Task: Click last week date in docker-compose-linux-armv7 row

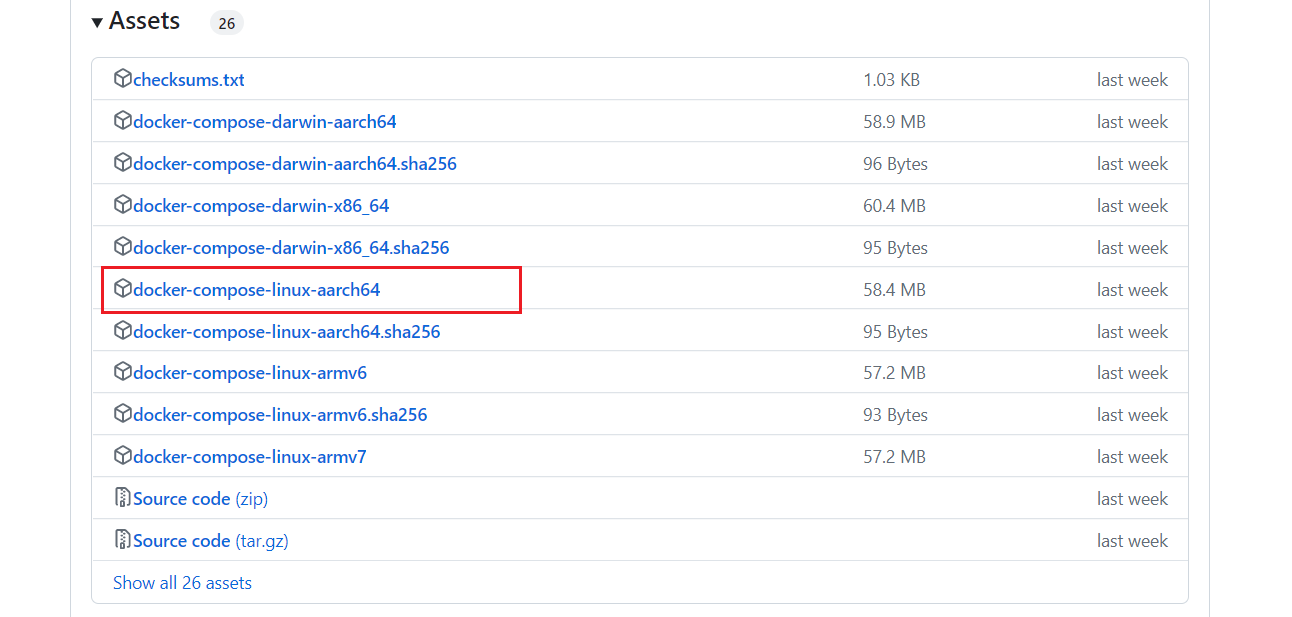Action: pyautogui.click(x=1132, y=457)
